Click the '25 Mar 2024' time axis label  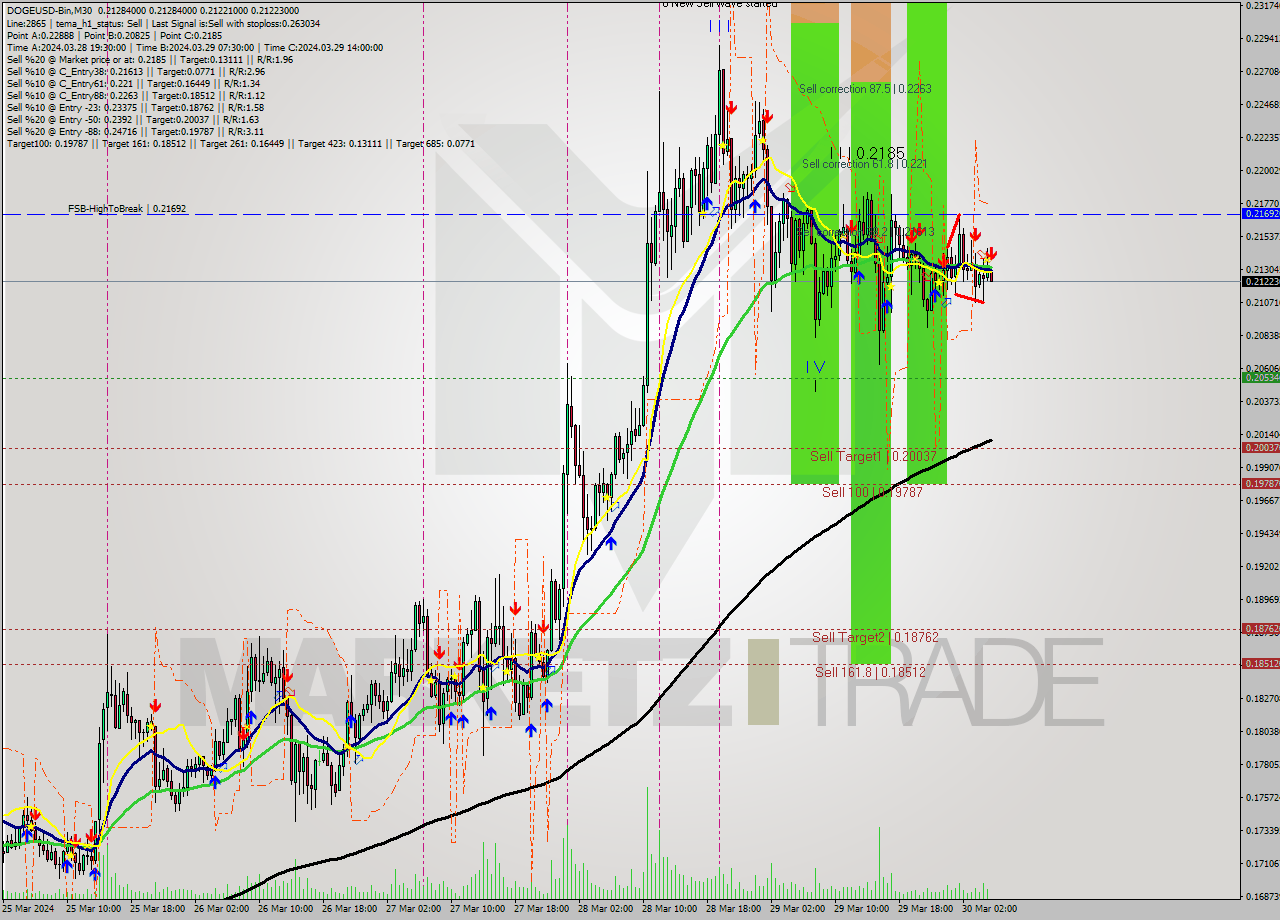(x=28, y=909)
